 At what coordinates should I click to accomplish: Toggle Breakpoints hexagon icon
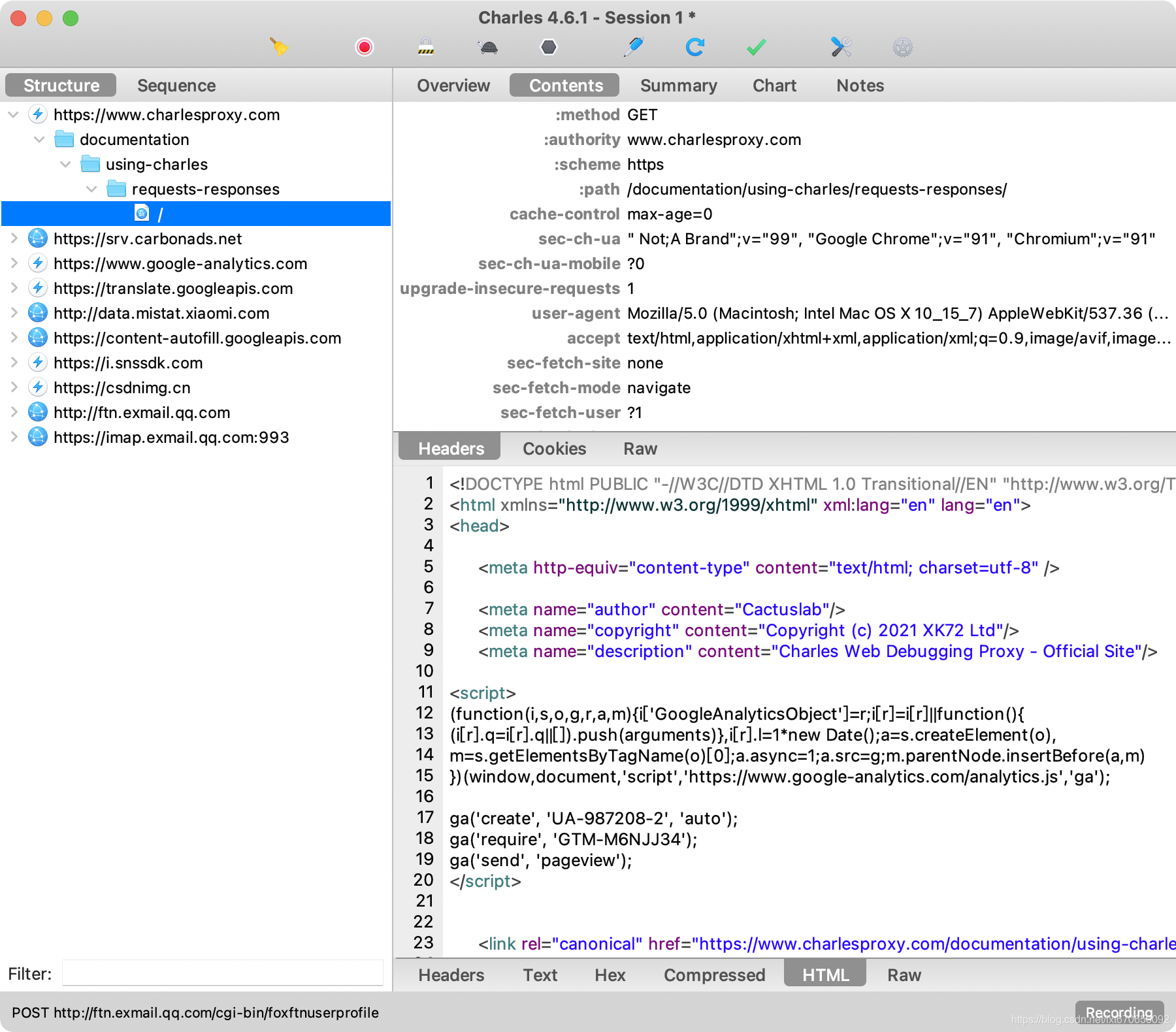pos(549,47)
